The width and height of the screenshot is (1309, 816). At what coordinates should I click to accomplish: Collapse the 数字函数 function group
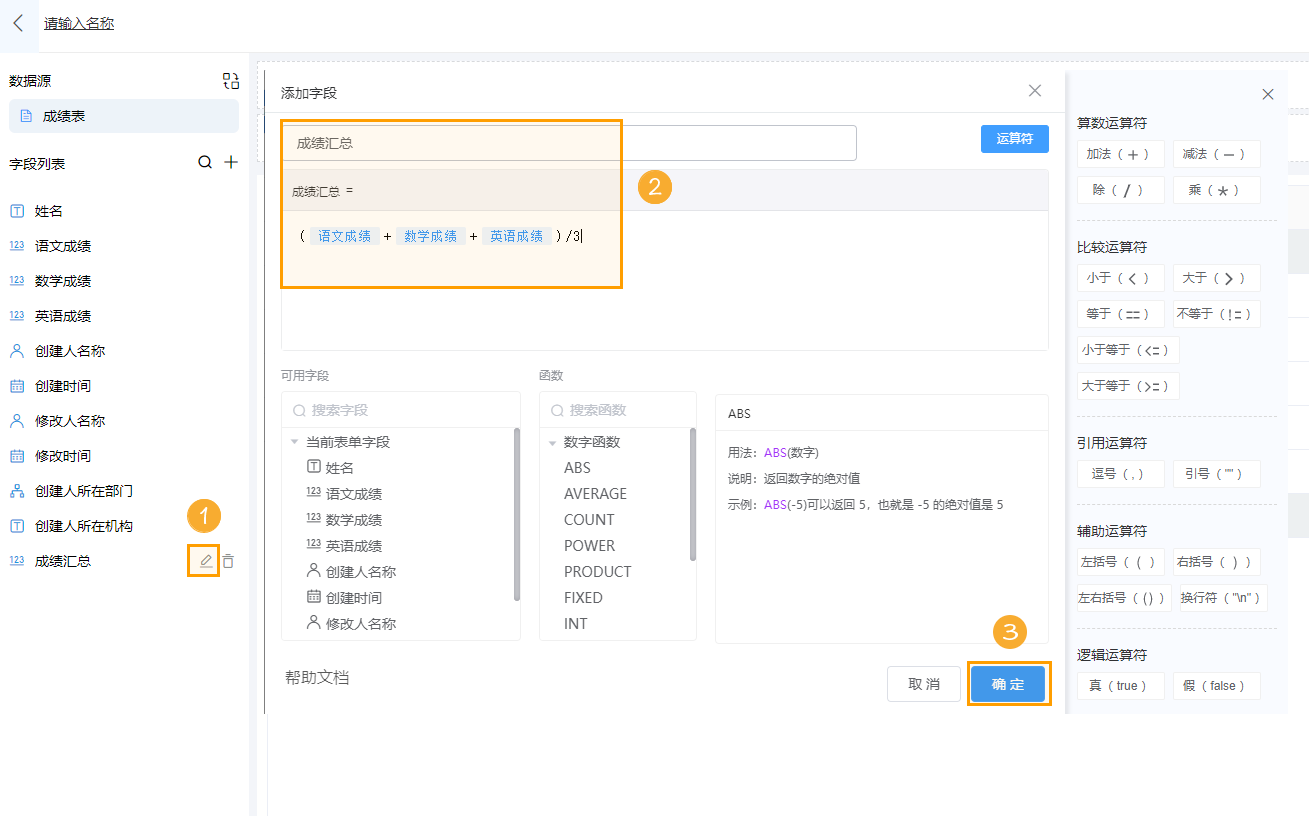(552, 441)
